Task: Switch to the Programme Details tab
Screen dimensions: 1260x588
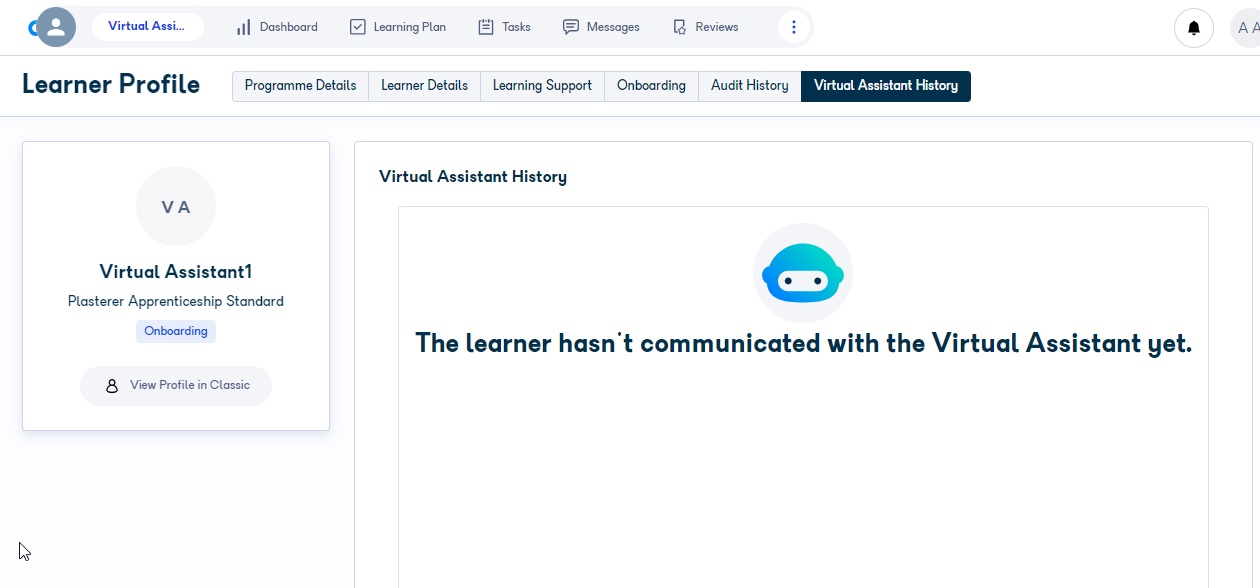Action: pyautogui.click(x=300, y=86)
